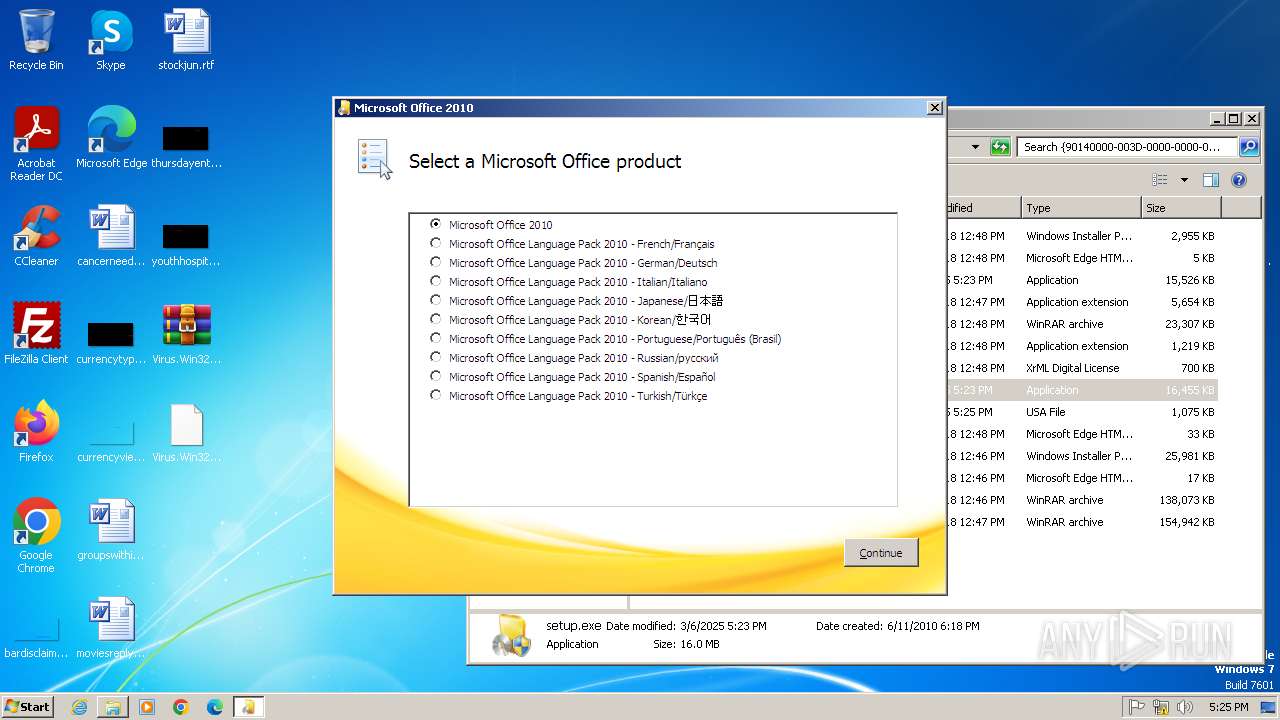Switch to the Office setup taskbar button
1280x720 pixels.
(x=248, y=707)
